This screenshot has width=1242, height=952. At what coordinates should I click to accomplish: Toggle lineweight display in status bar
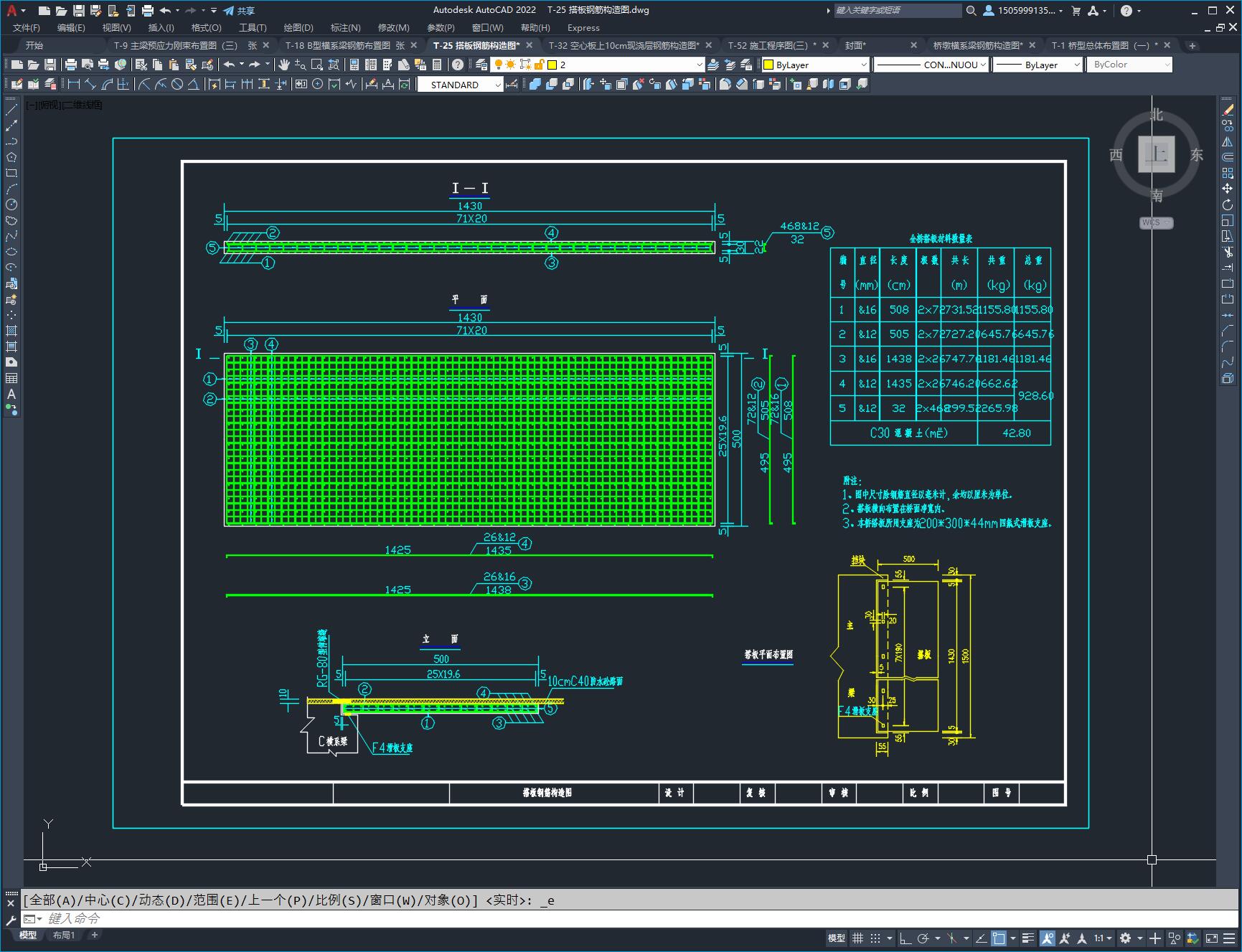[1028, 938]
